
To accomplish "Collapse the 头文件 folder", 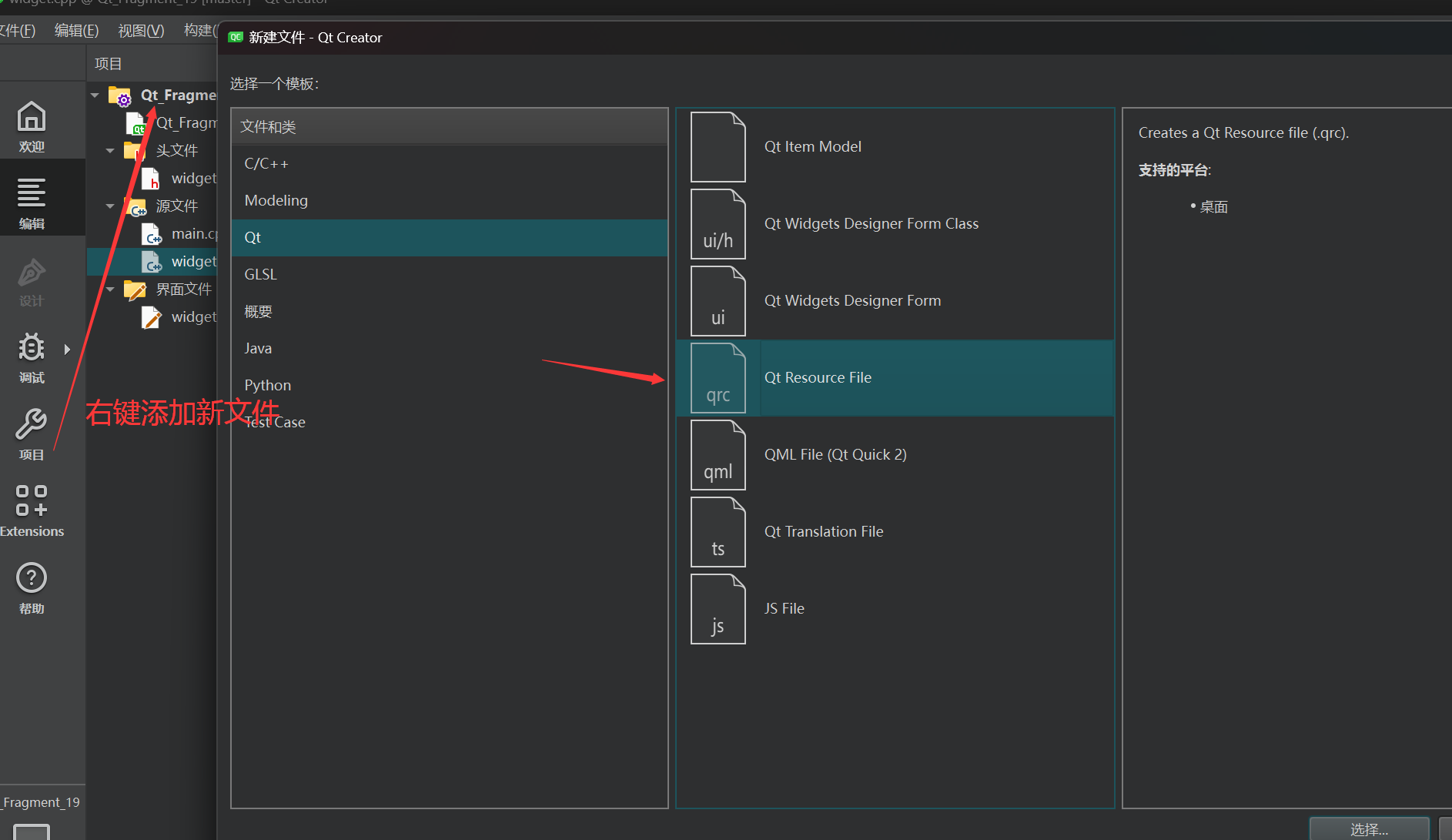I will pos(110,151).
